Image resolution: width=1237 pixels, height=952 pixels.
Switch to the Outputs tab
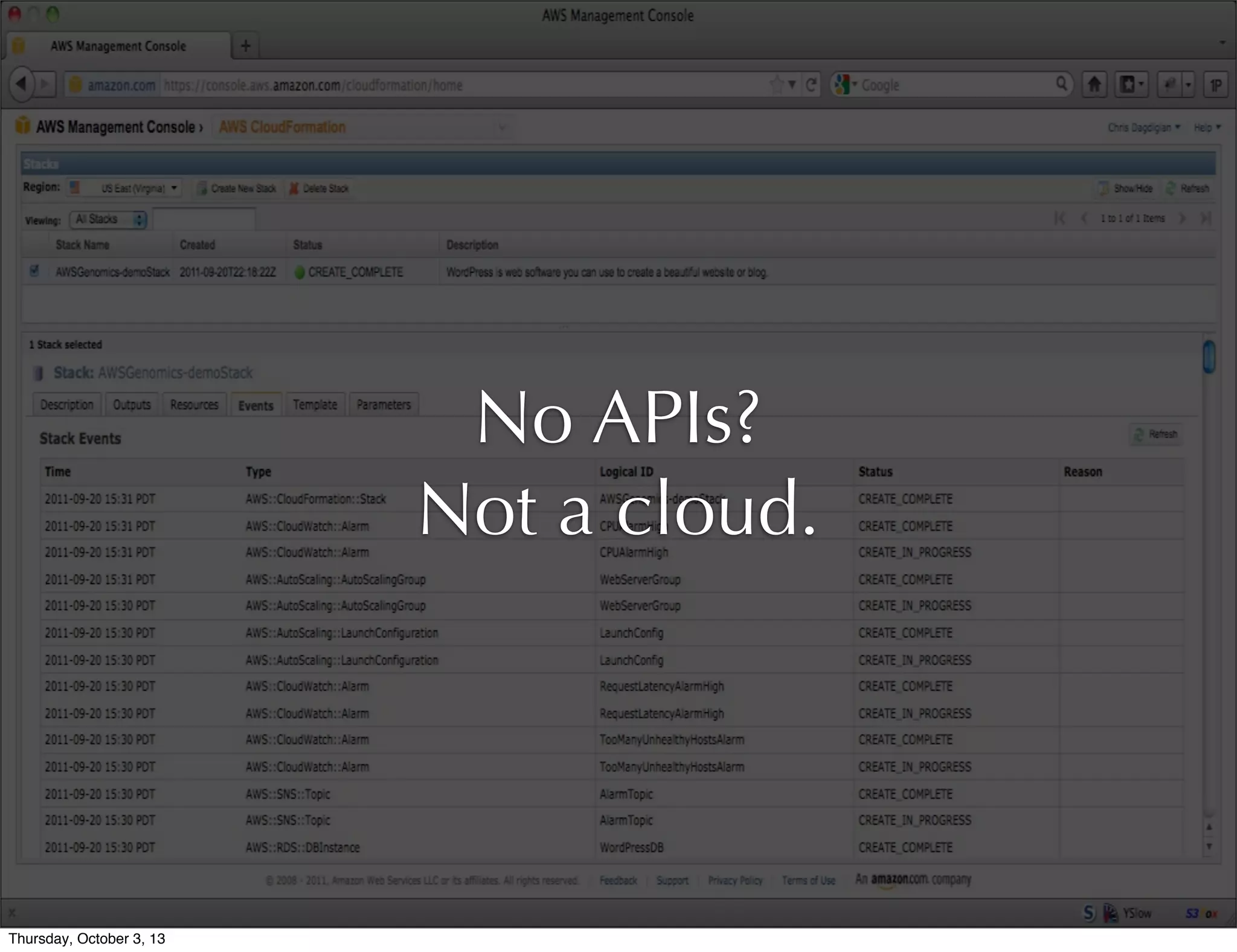click(132, 404)
